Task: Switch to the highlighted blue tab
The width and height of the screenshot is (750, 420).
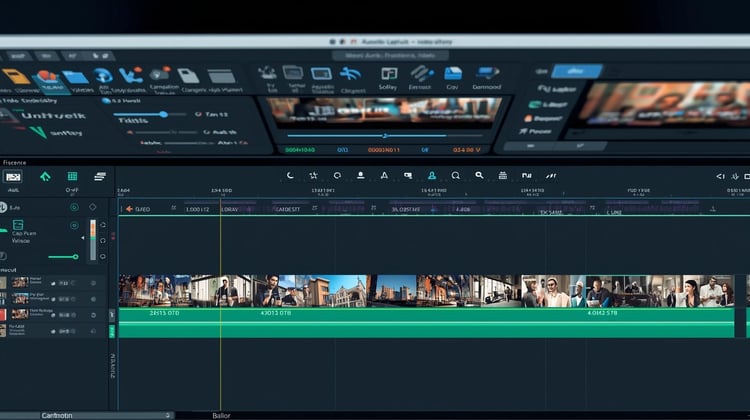Action: point(576,71)
